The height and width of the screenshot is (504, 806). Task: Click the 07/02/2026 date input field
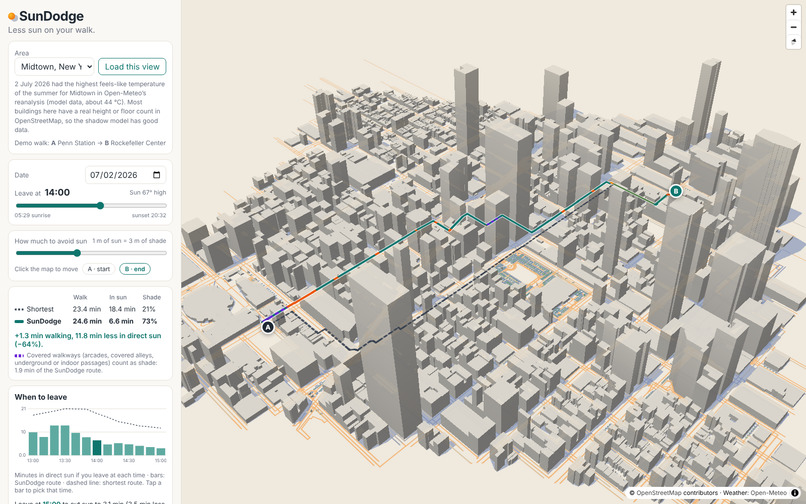tap(125, 175)
